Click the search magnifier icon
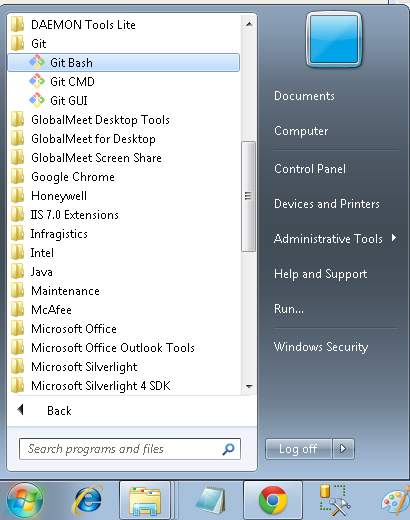Image resolution: width=410 pixels, height=520 pixels. coord(228,449)
